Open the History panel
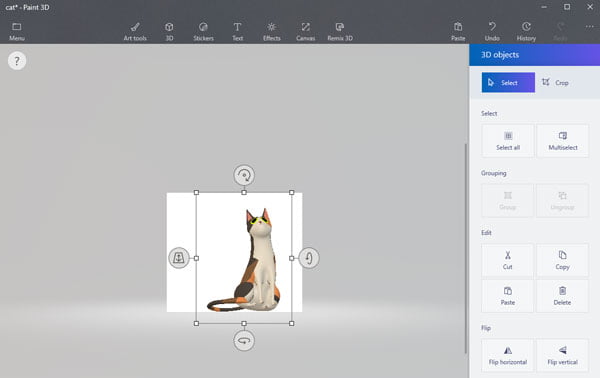The image size is (600, 378). tap(526, 32)
